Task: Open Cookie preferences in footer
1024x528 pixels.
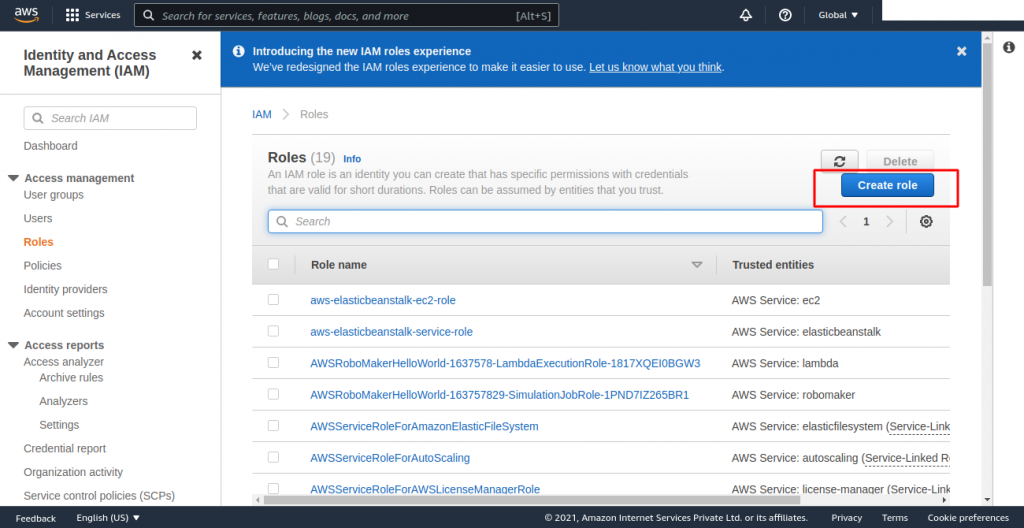Action: (968, 518)
